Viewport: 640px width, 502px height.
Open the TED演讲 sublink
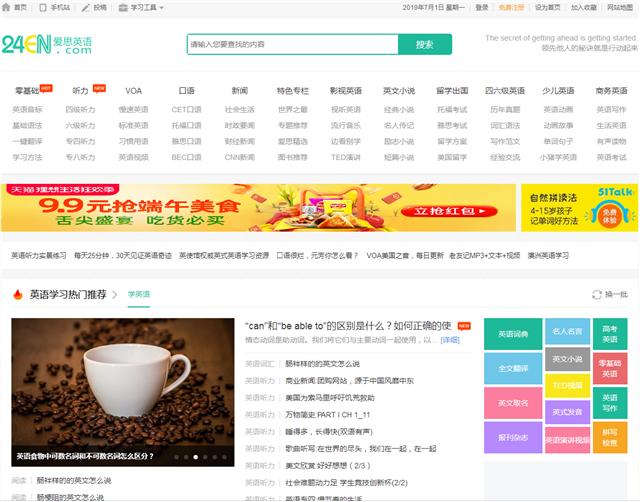click(x=346, y=157)
